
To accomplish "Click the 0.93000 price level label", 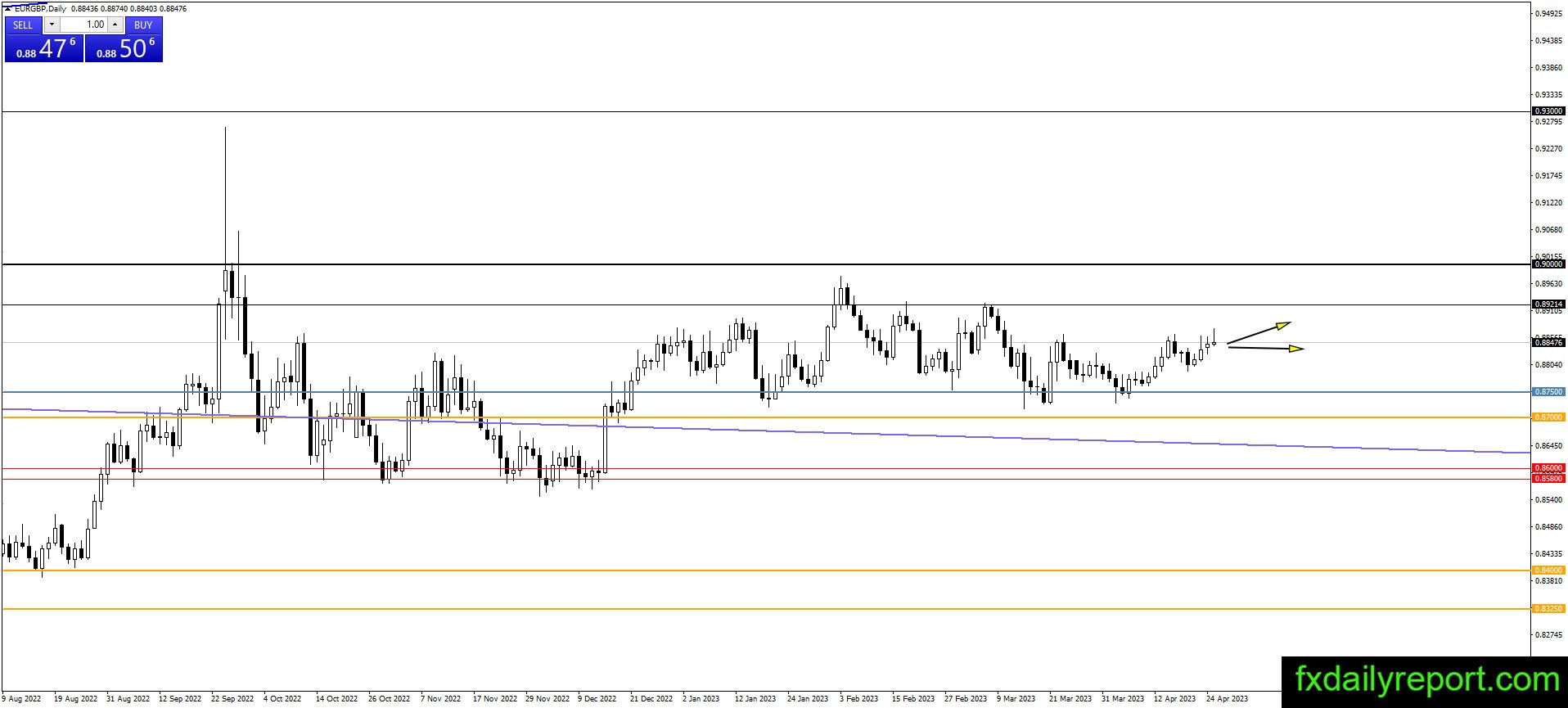I will pos(1548,110).
